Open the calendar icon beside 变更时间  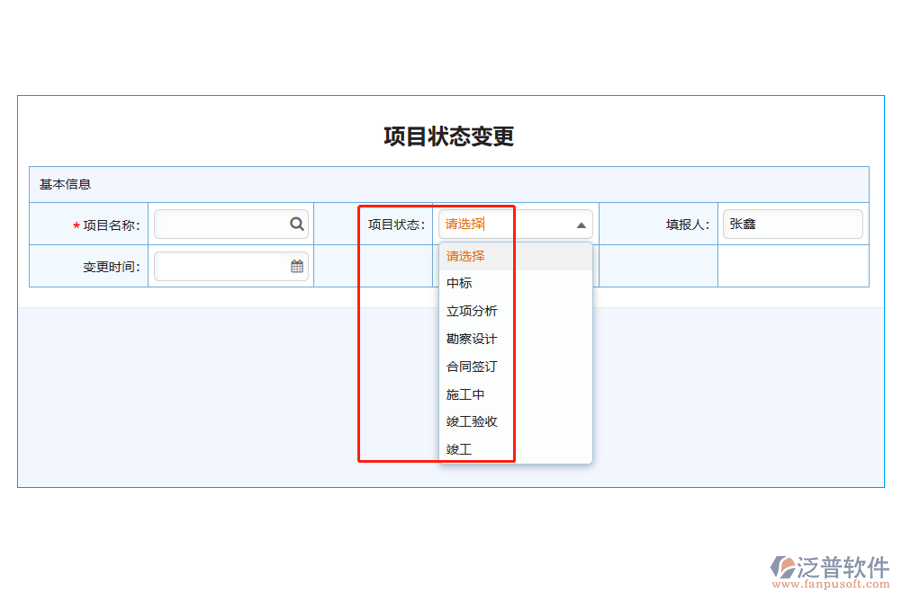(296, 266)
